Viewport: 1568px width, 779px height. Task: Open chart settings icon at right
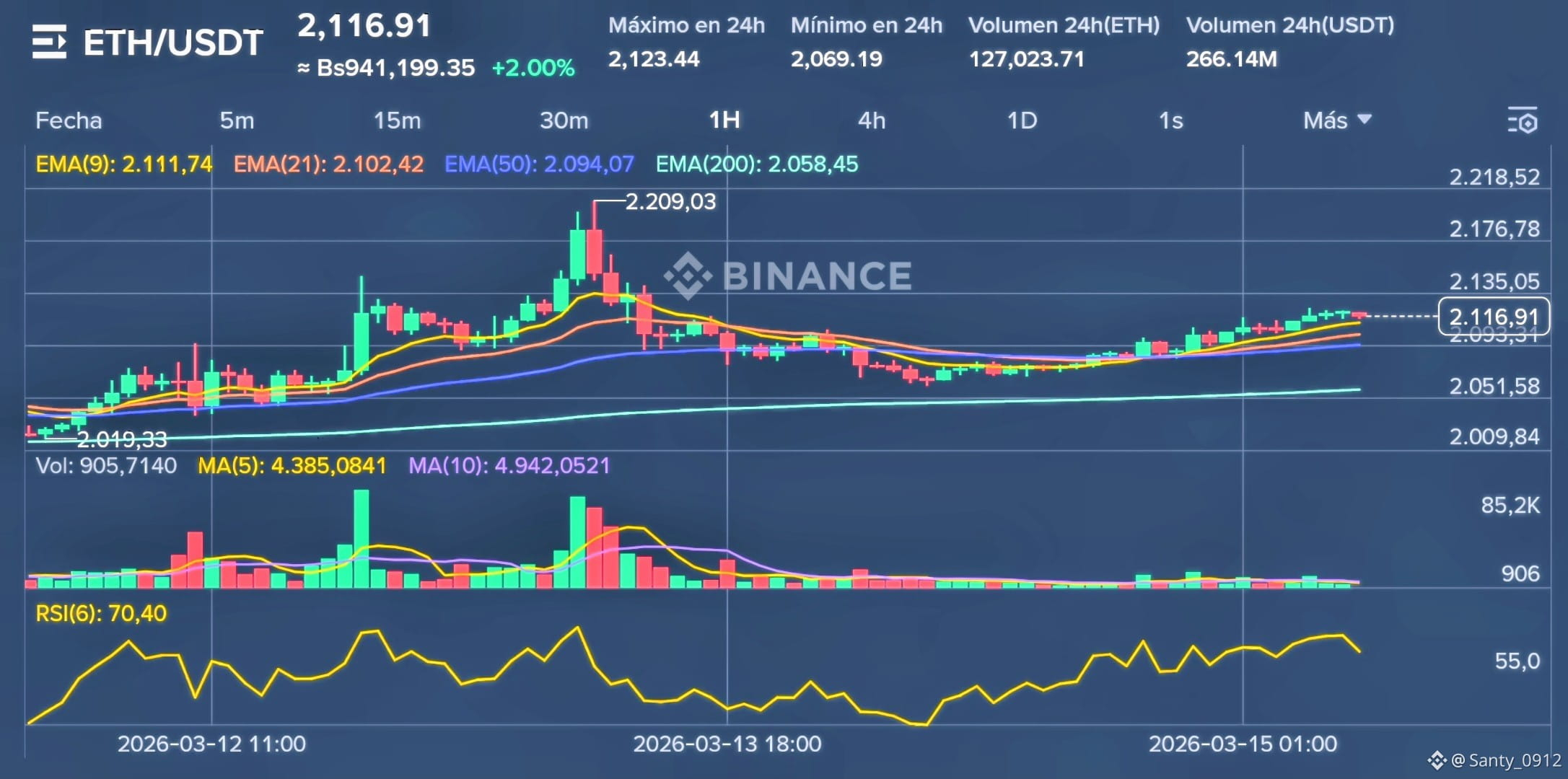[x=1523, y=120]
